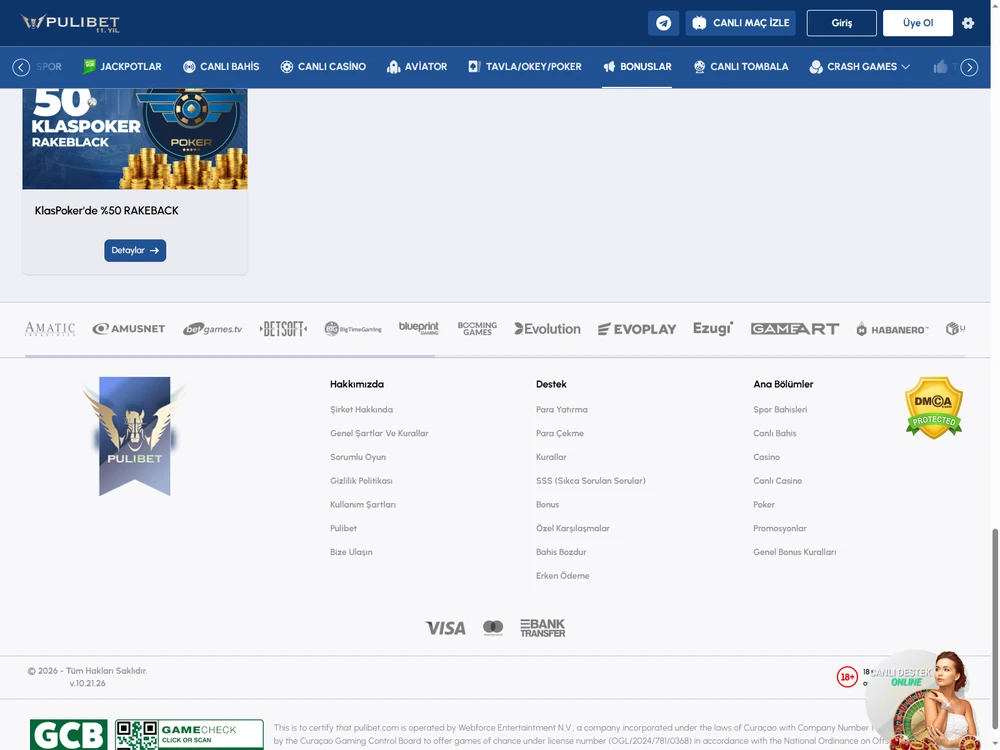Open the Şirket Hakkında link

point(362,409)
